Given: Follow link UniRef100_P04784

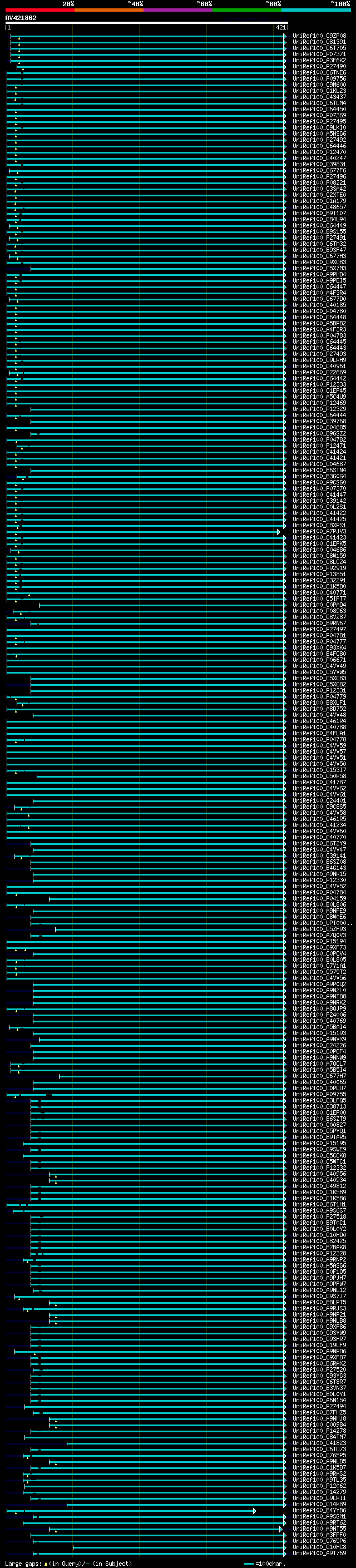Looking at the screenshot, I should 319,892.
